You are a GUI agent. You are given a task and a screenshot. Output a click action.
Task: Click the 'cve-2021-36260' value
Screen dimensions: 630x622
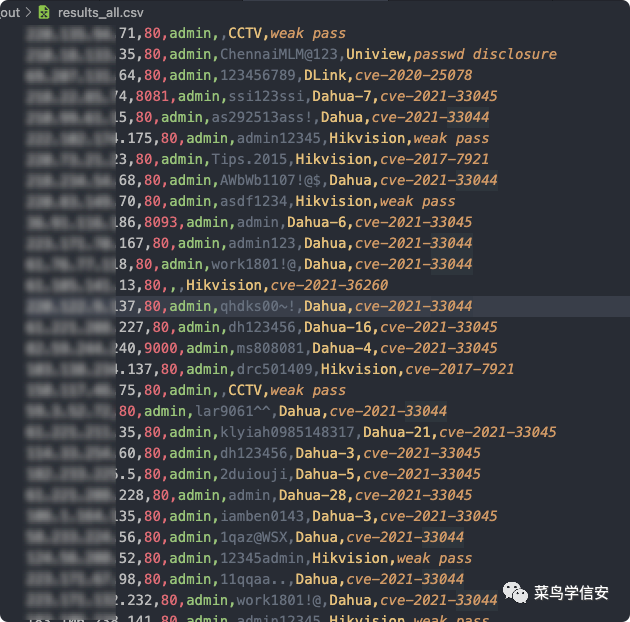pyautogui.click(x=329, y=285)
